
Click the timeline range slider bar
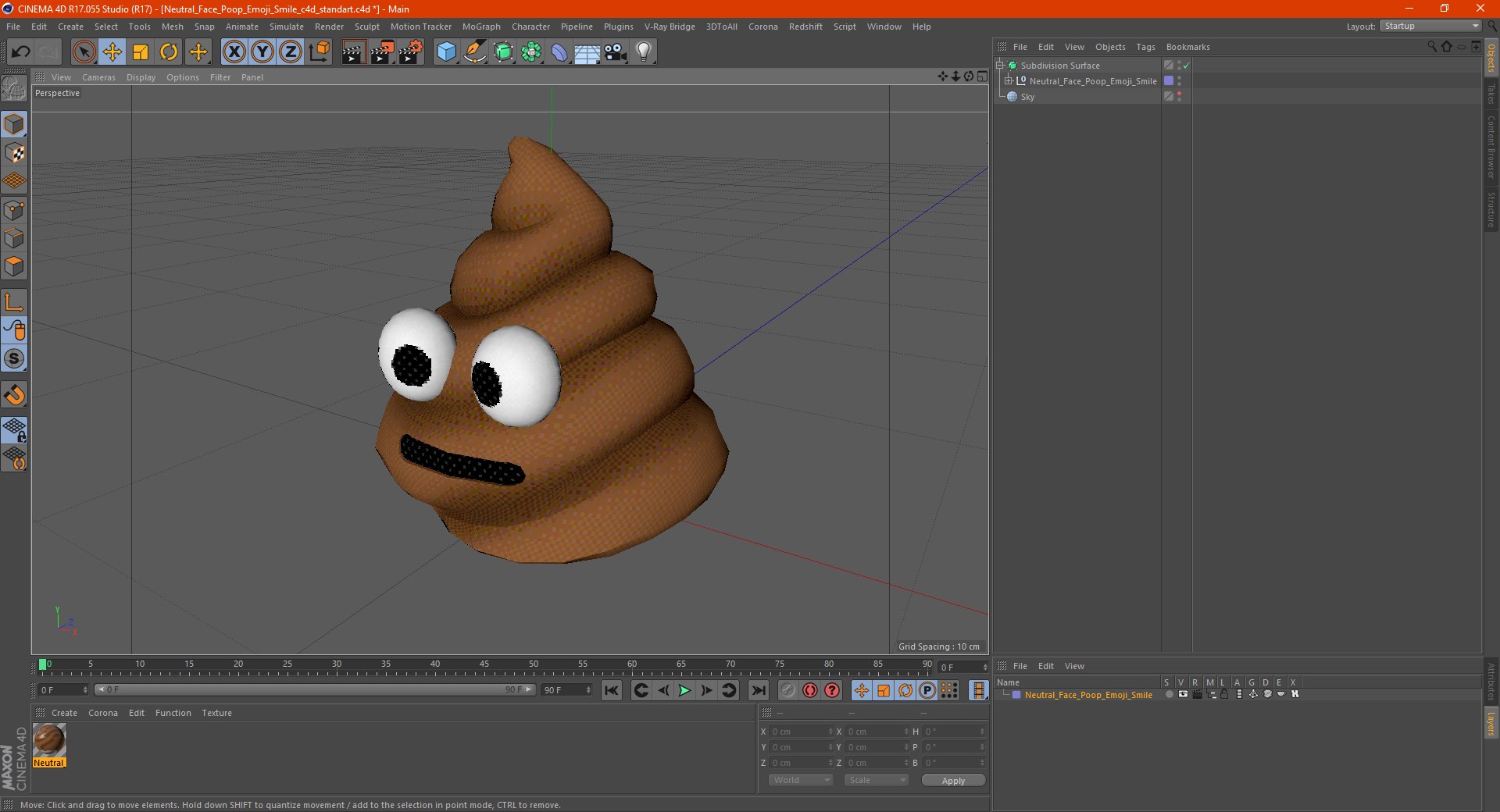(315, 689)
